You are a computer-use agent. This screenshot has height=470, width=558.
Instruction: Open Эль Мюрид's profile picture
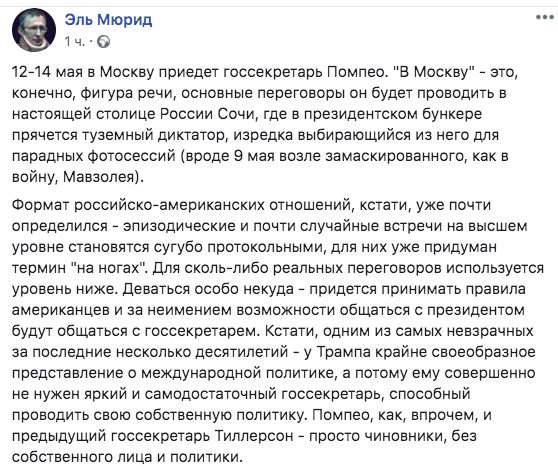click(x=34, y=30)
